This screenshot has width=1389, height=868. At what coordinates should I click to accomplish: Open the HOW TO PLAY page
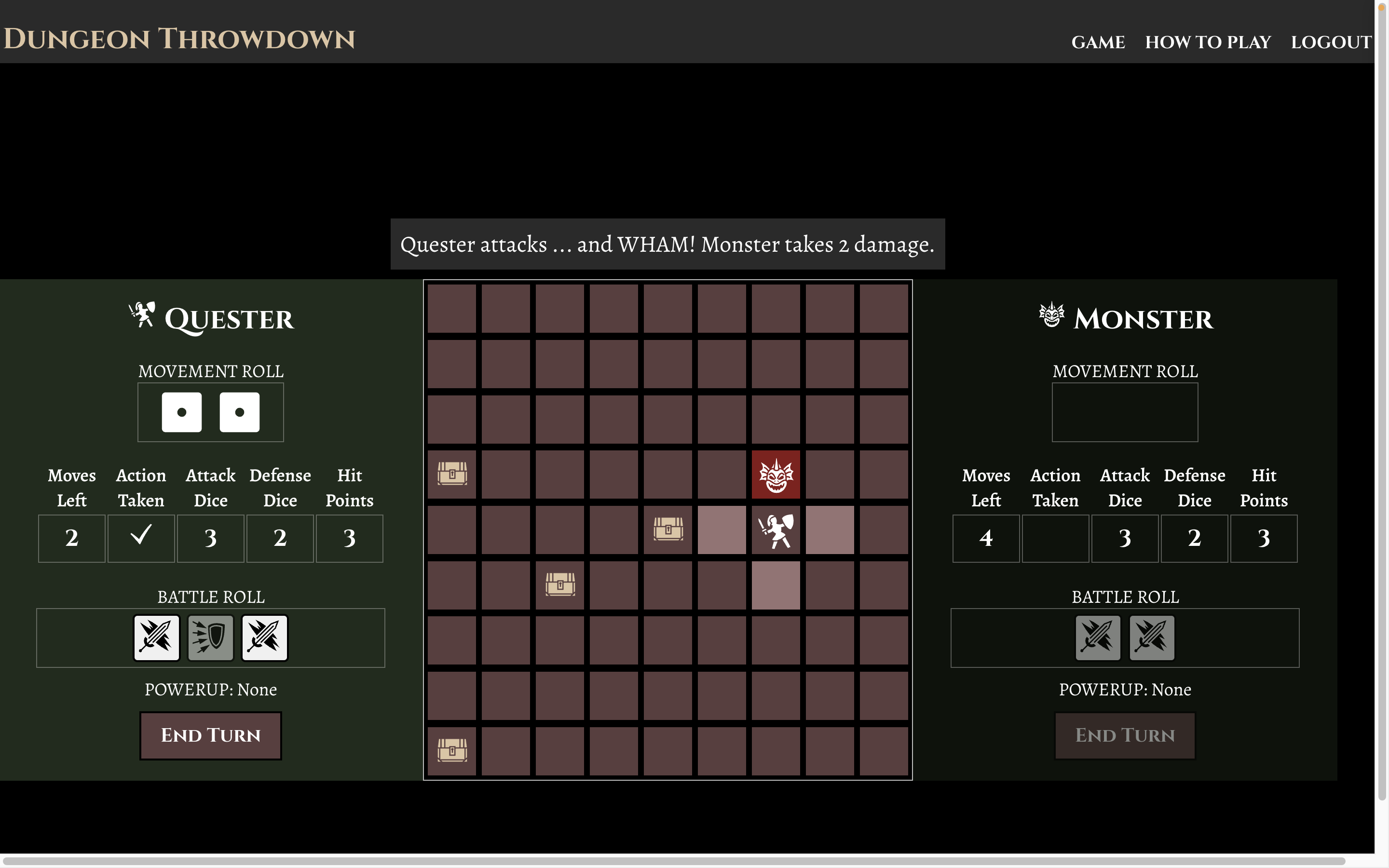click(1208, 42)
